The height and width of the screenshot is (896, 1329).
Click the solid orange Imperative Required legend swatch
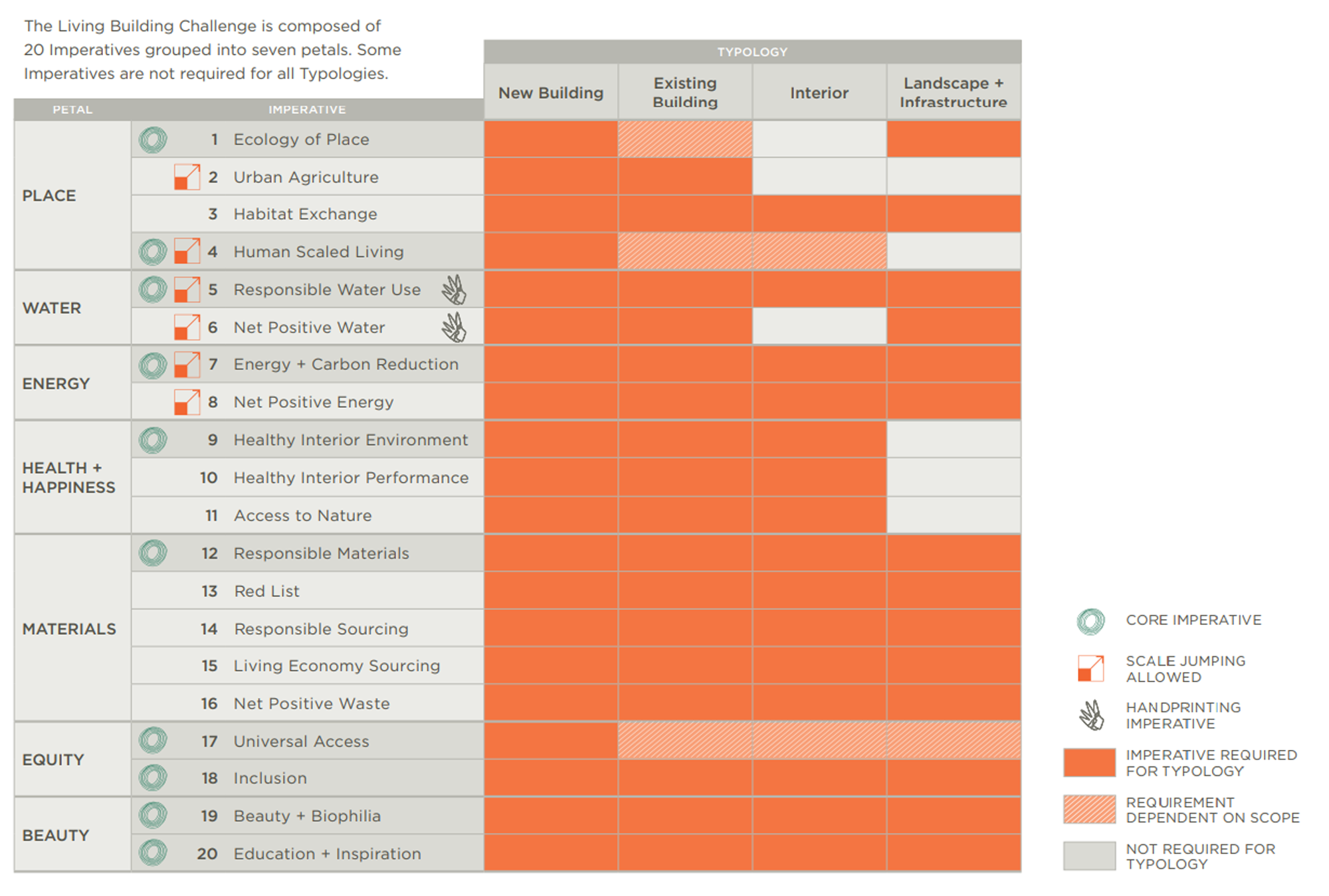[x=1089, y=762]
